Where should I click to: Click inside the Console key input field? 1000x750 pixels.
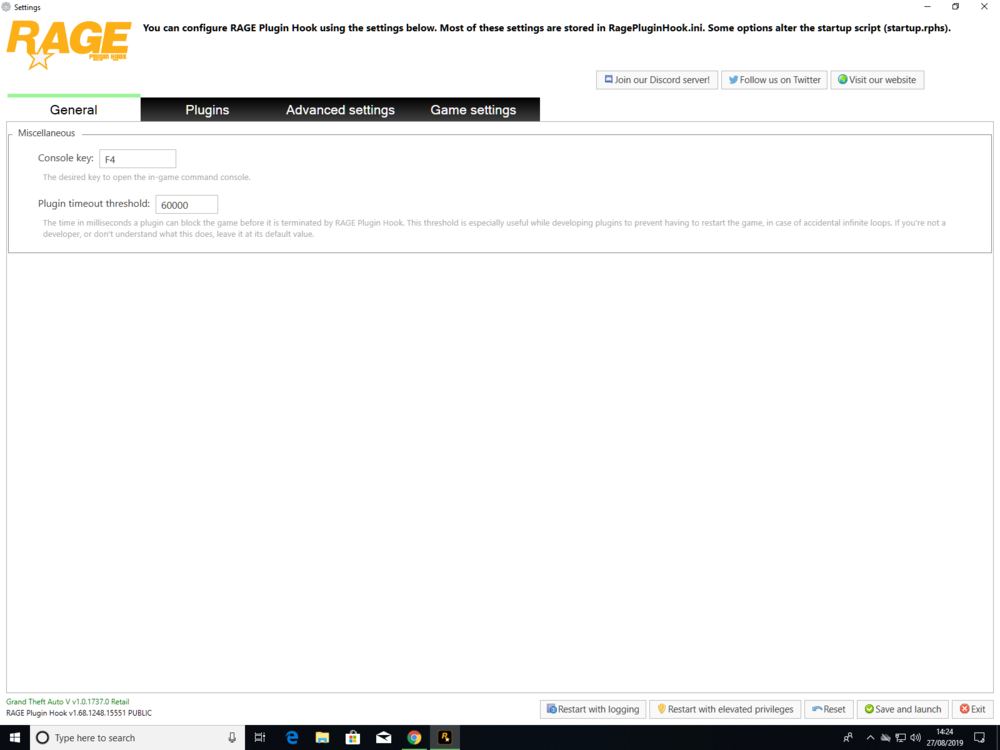137,158
